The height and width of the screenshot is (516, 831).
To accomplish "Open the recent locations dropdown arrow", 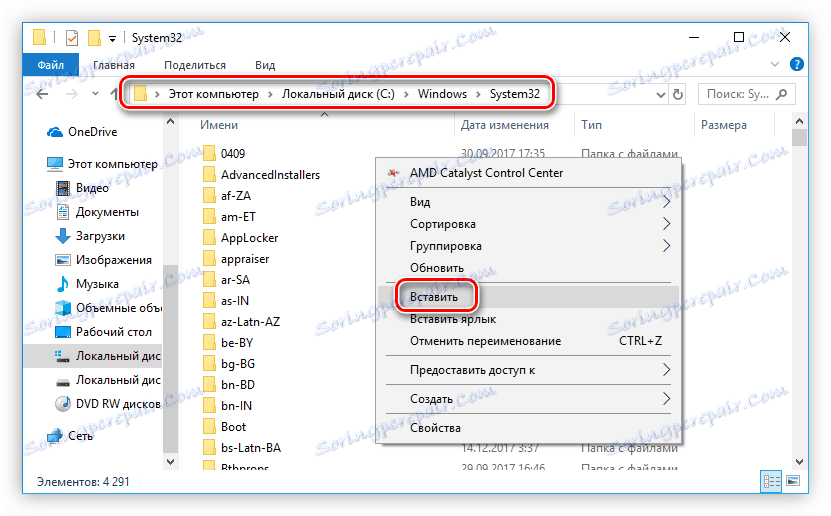I will [95, 94].
